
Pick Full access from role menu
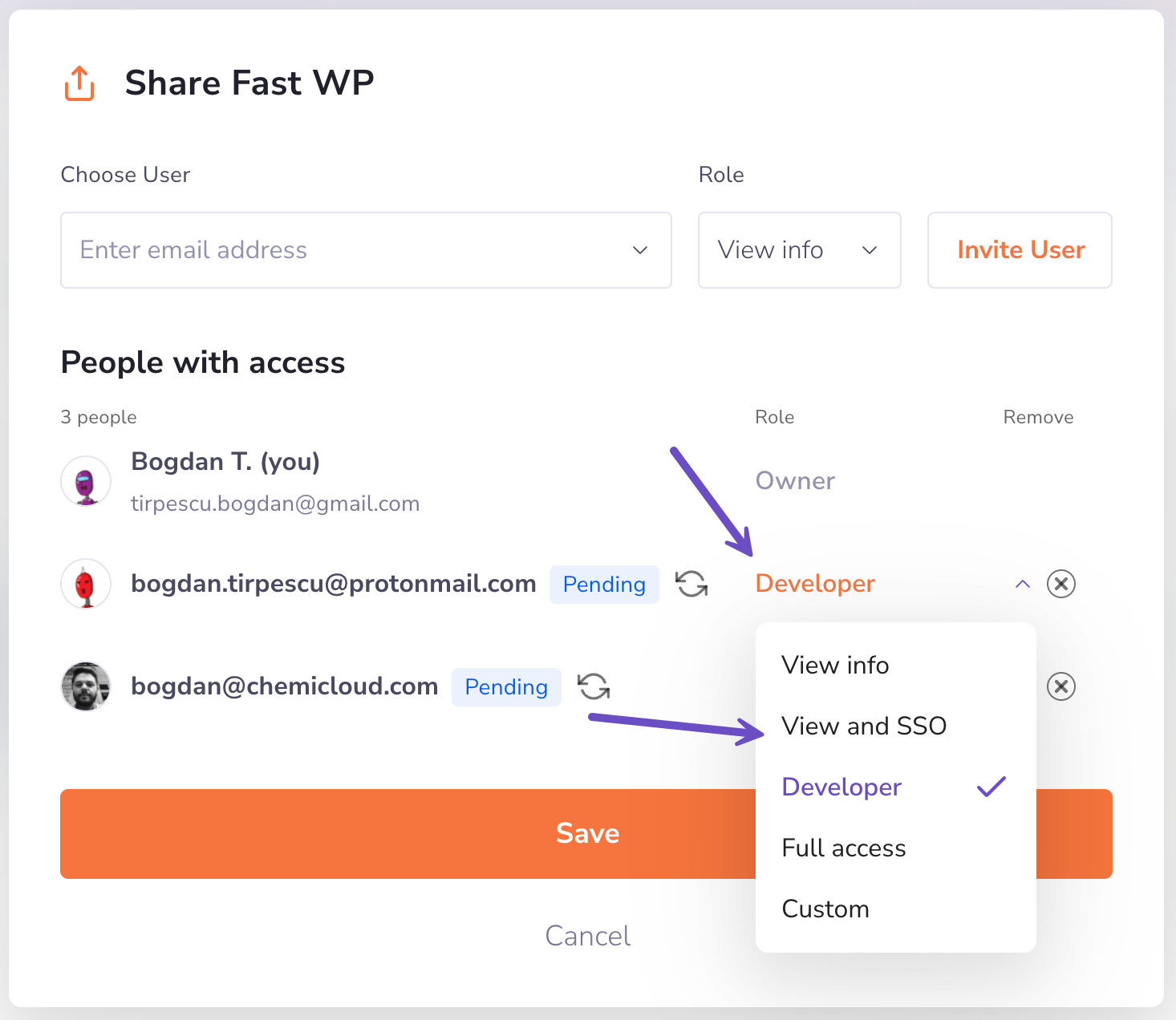click(843, 848)
